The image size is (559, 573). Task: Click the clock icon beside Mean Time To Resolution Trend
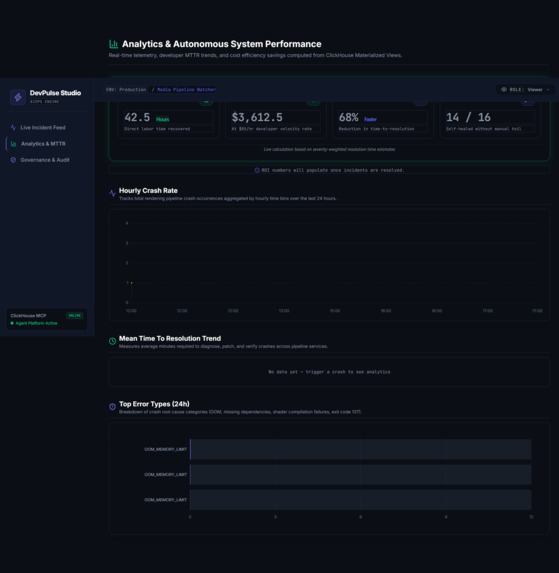click(113, 341)
